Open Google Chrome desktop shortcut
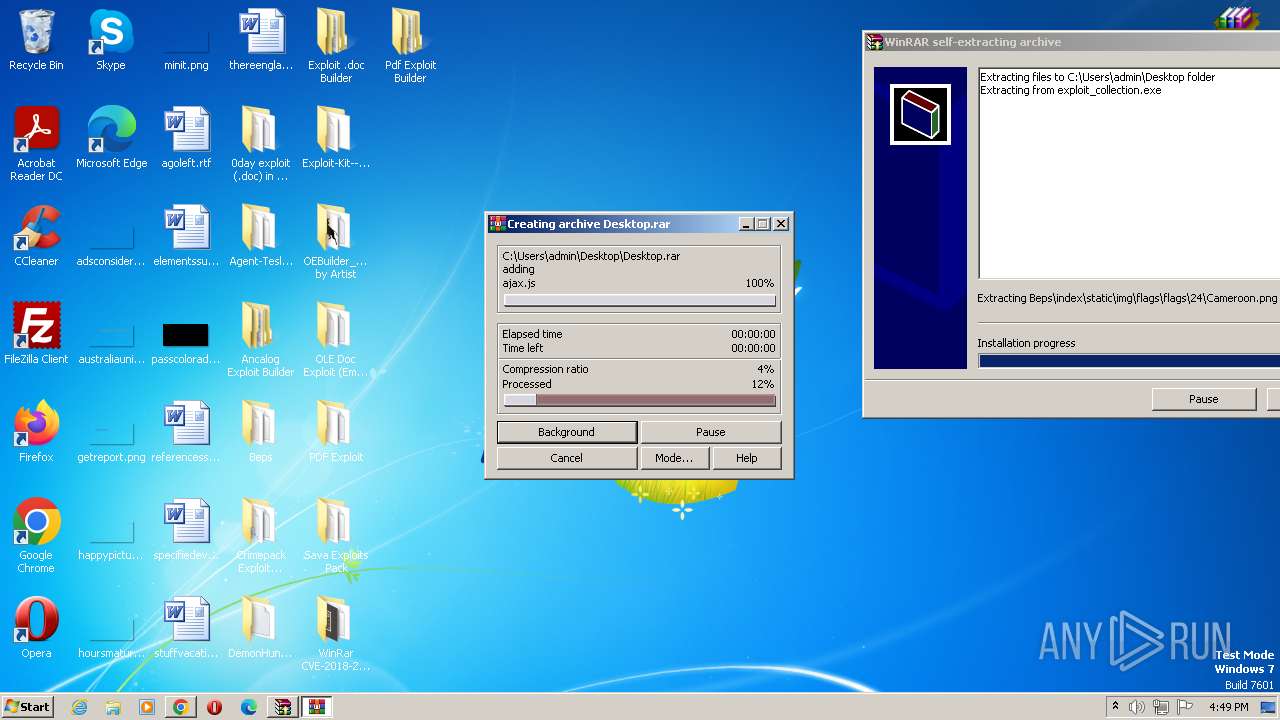Image resolution: width=1280 pixels, height=720 pixels. [36, 537]
